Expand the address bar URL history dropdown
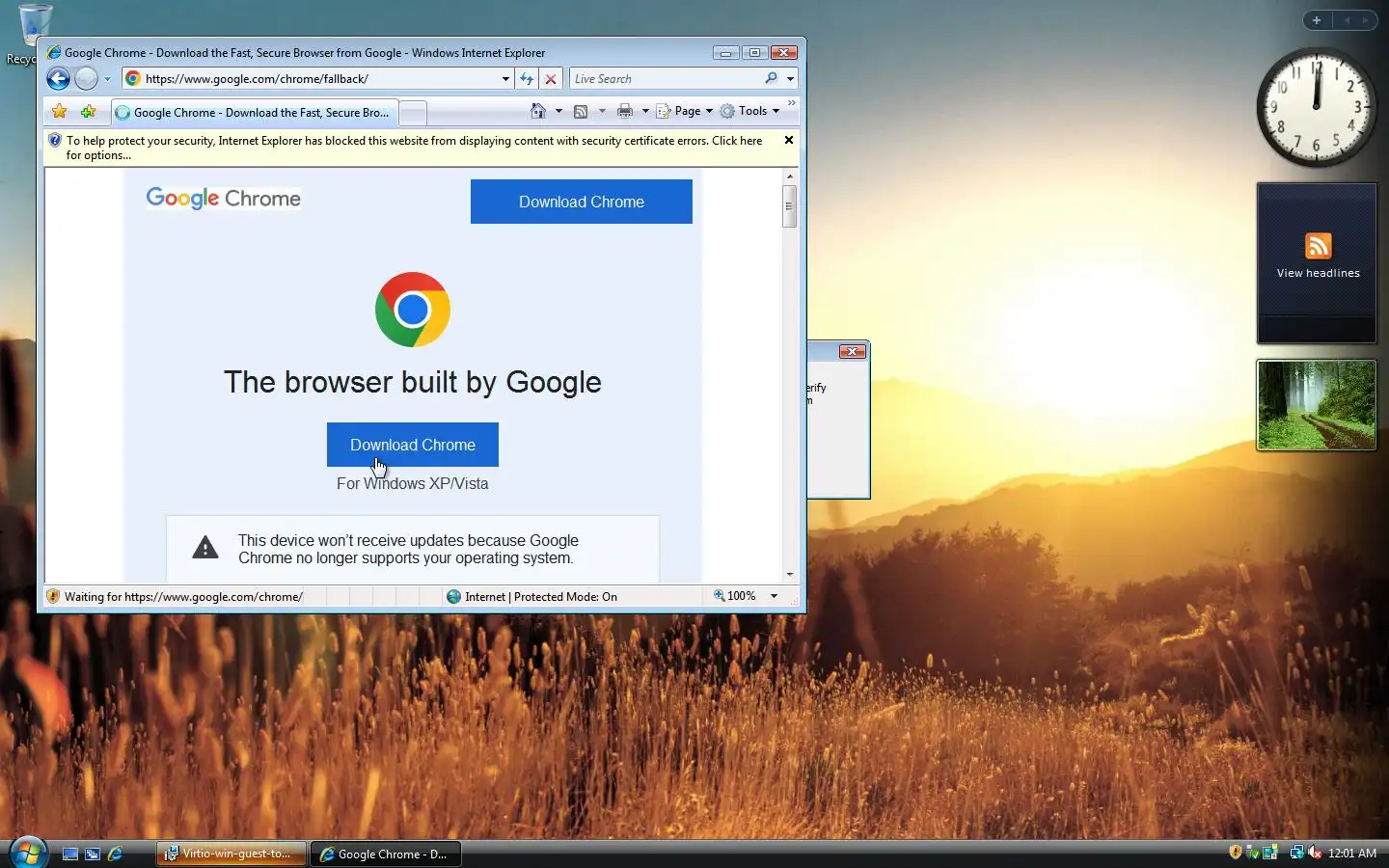 click(505, 79)
